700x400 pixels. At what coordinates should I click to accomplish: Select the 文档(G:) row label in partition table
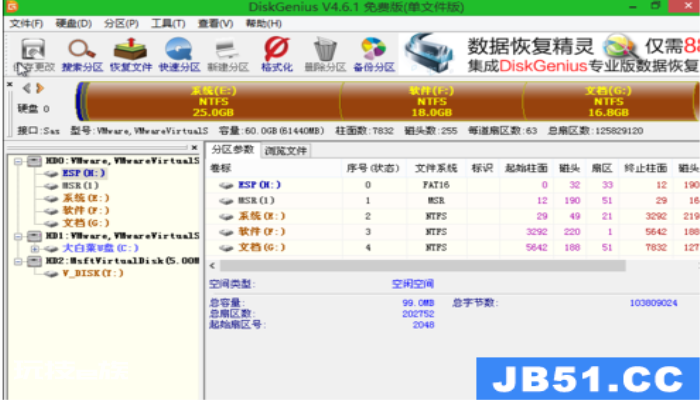[262, 248]
